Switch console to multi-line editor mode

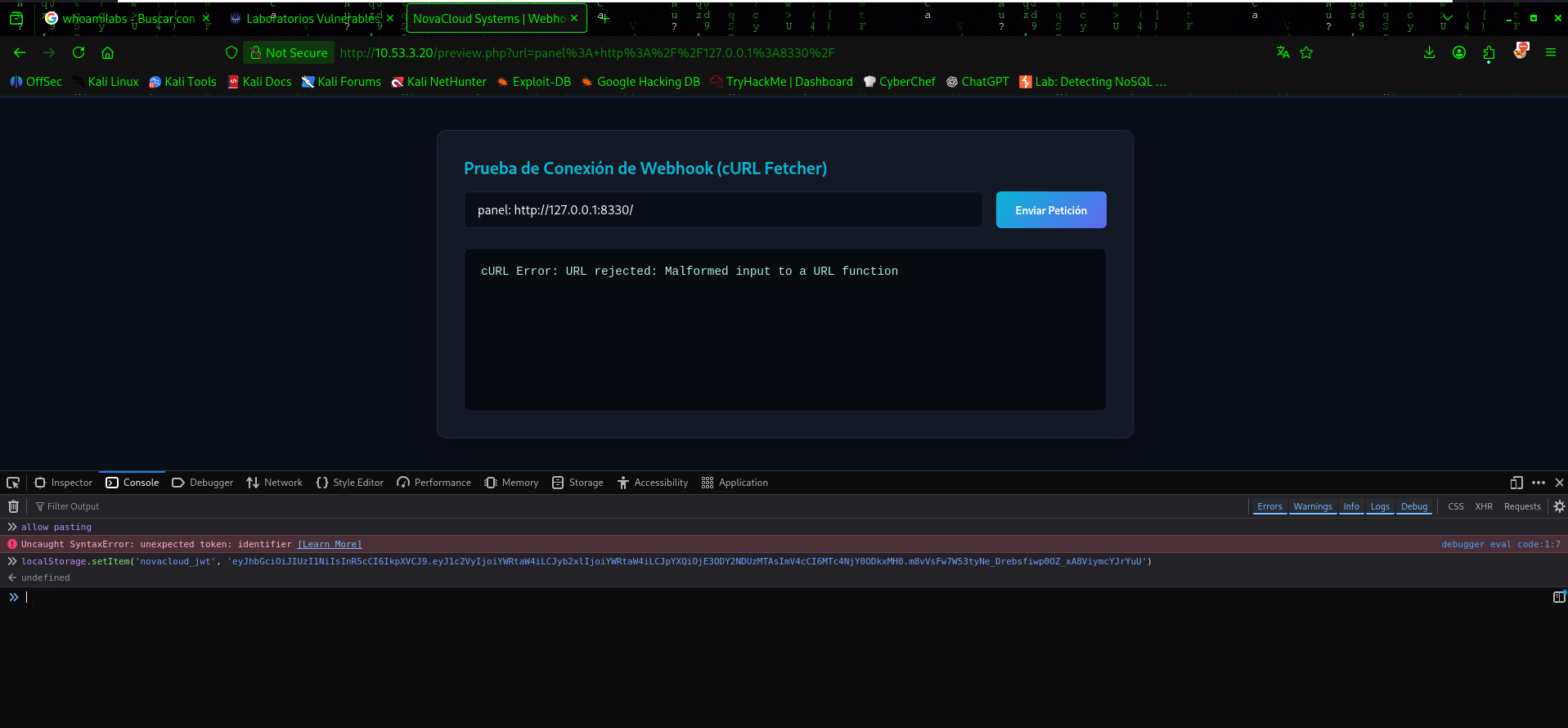pyautogui.click(x=1559, y=597)
